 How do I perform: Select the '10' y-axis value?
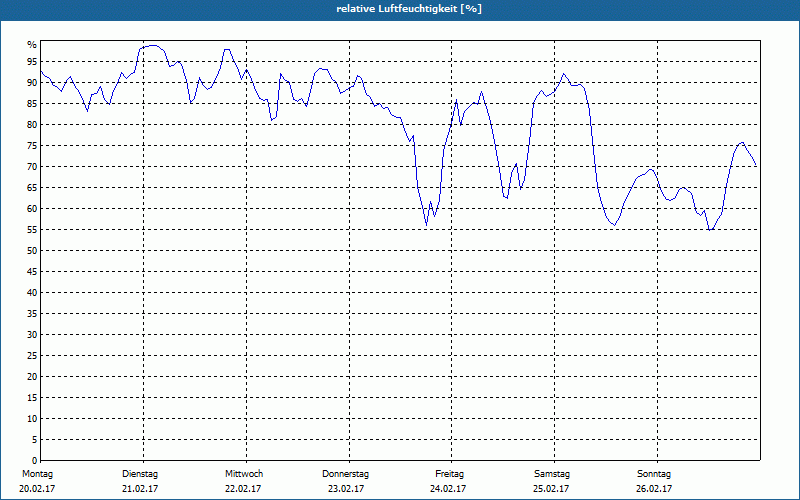coord(32,418)
